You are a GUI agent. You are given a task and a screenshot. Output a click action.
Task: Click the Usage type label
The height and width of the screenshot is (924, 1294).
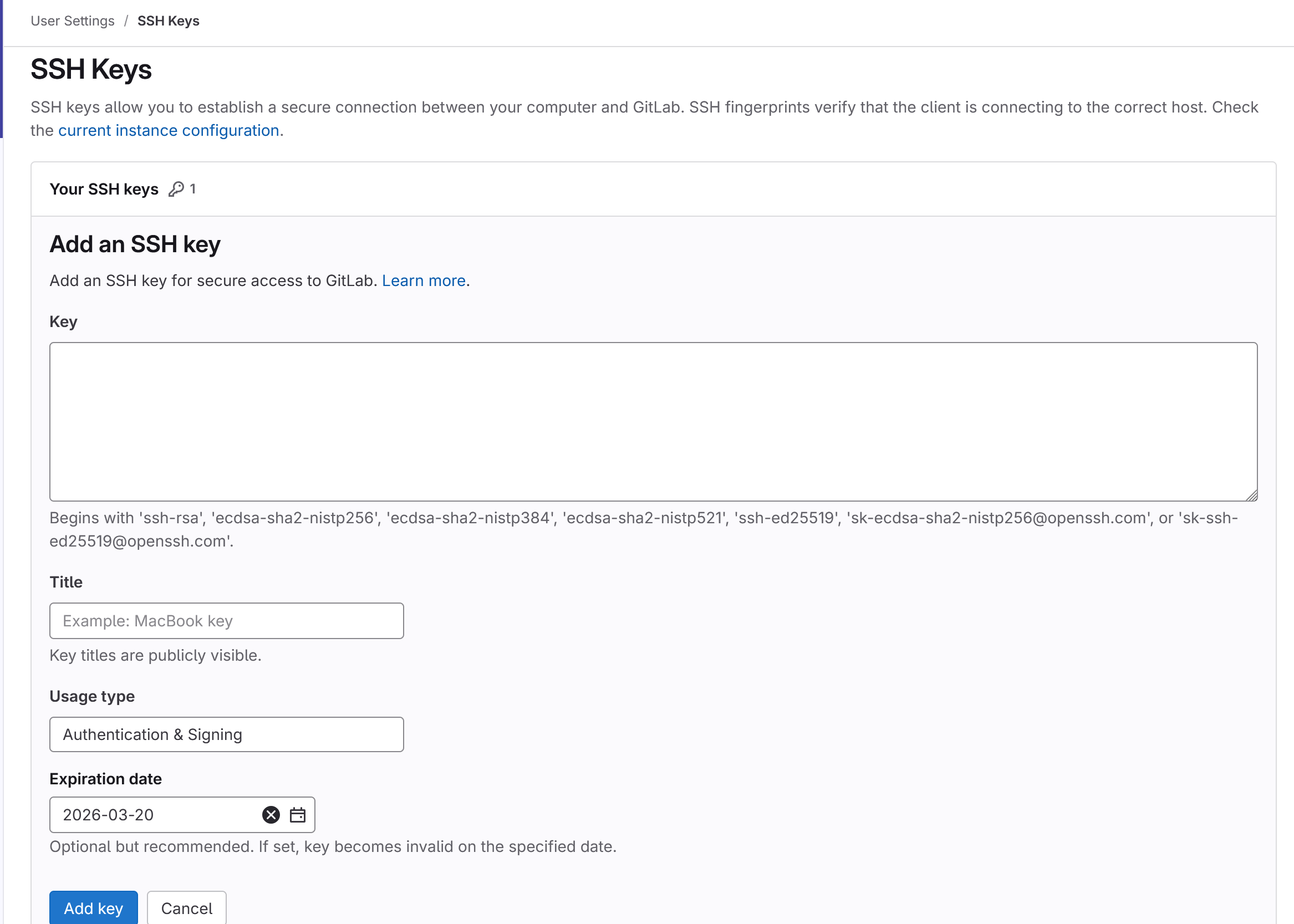(92, 696)
